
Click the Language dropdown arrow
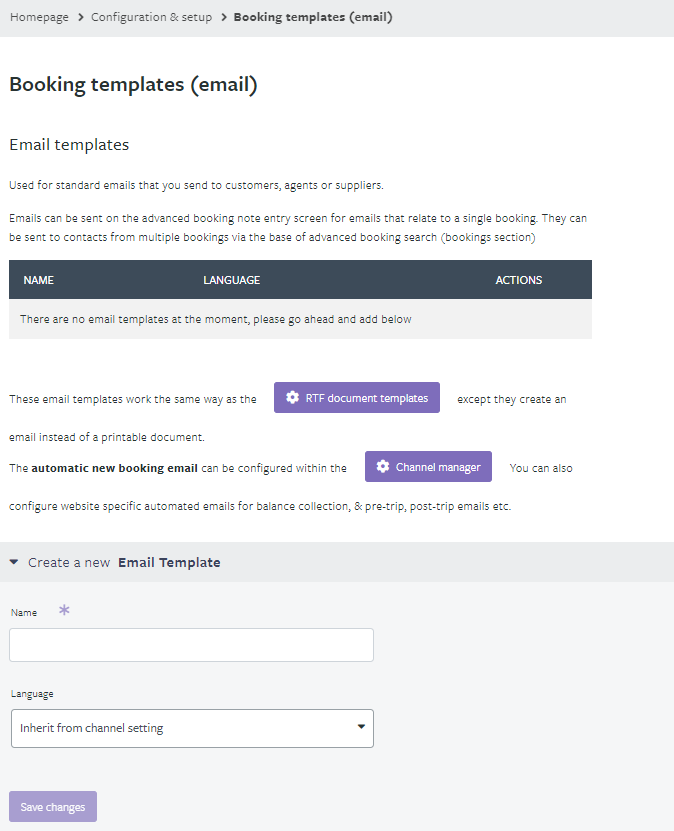361,727
